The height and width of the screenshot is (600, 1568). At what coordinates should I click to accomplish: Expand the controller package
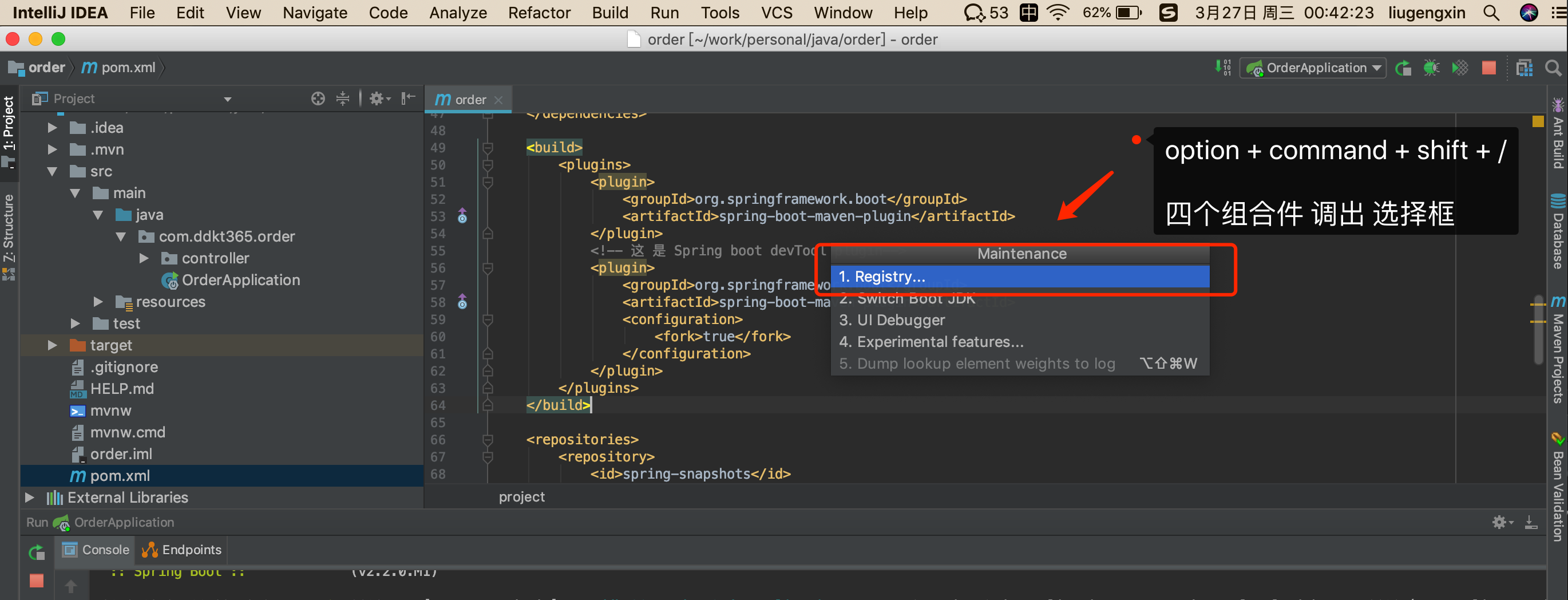click(x=144, y=258)
